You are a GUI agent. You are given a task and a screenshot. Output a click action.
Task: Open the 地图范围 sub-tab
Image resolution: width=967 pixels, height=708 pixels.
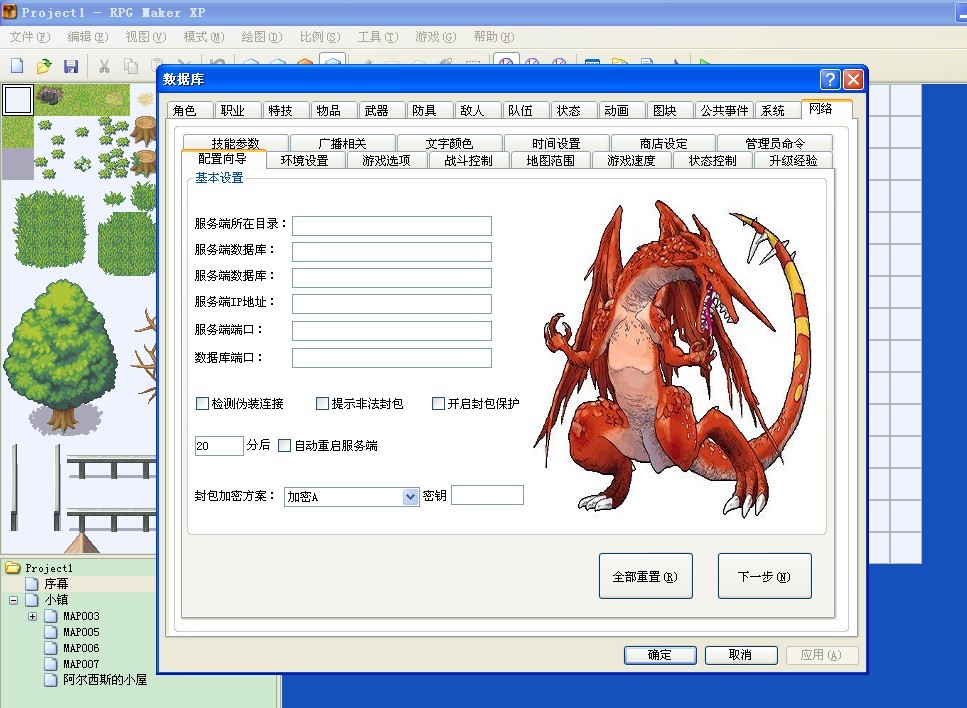click(550, 160)
